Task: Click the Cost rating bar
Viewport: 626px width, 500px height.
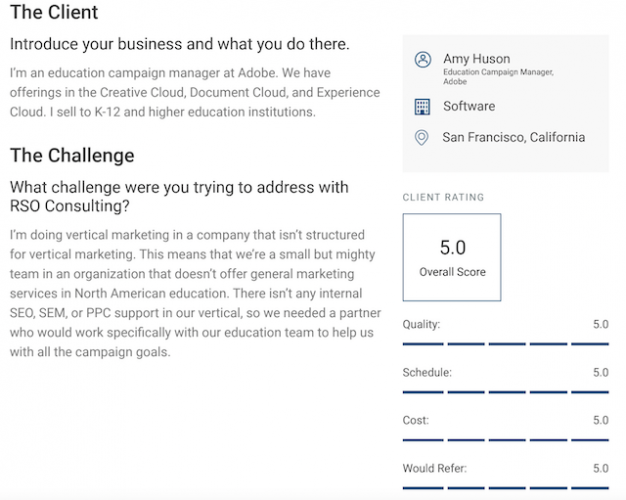Action: coord(505,439)
